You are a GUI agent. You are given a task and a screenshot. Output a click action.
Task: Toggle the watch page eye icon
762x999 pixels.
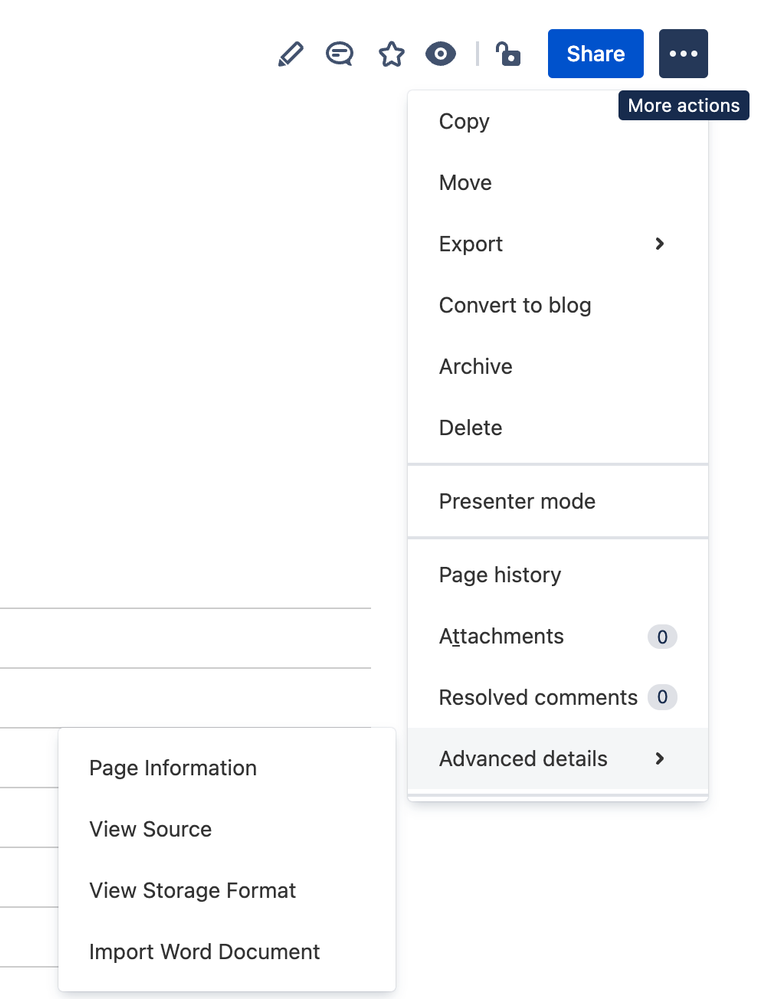pyautogui.click(x=440, y=54)
